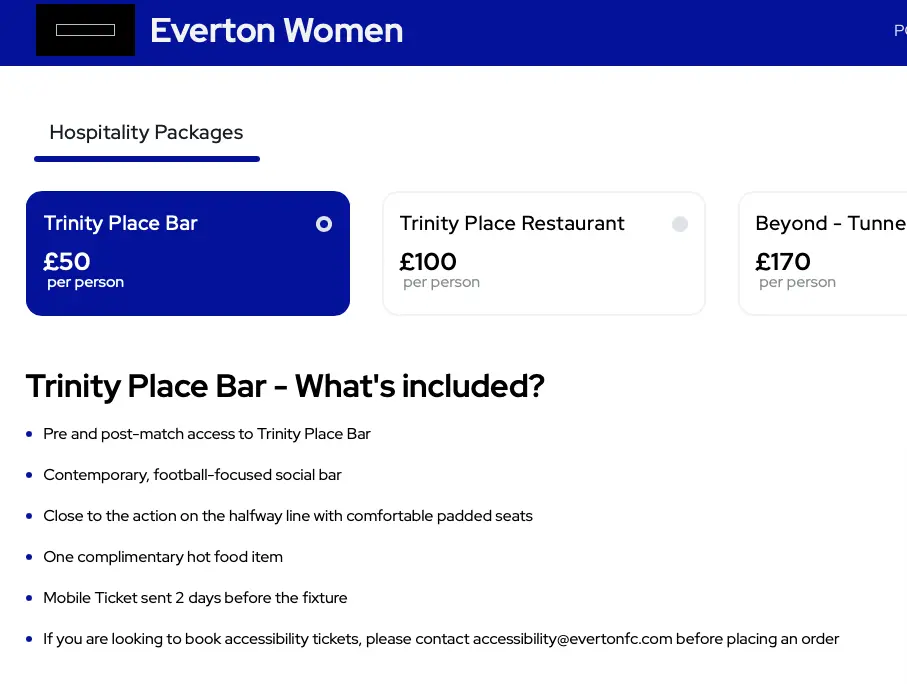
Task: Click the "Contemporary, football-focused social bar" line
Action: point(192,475)
